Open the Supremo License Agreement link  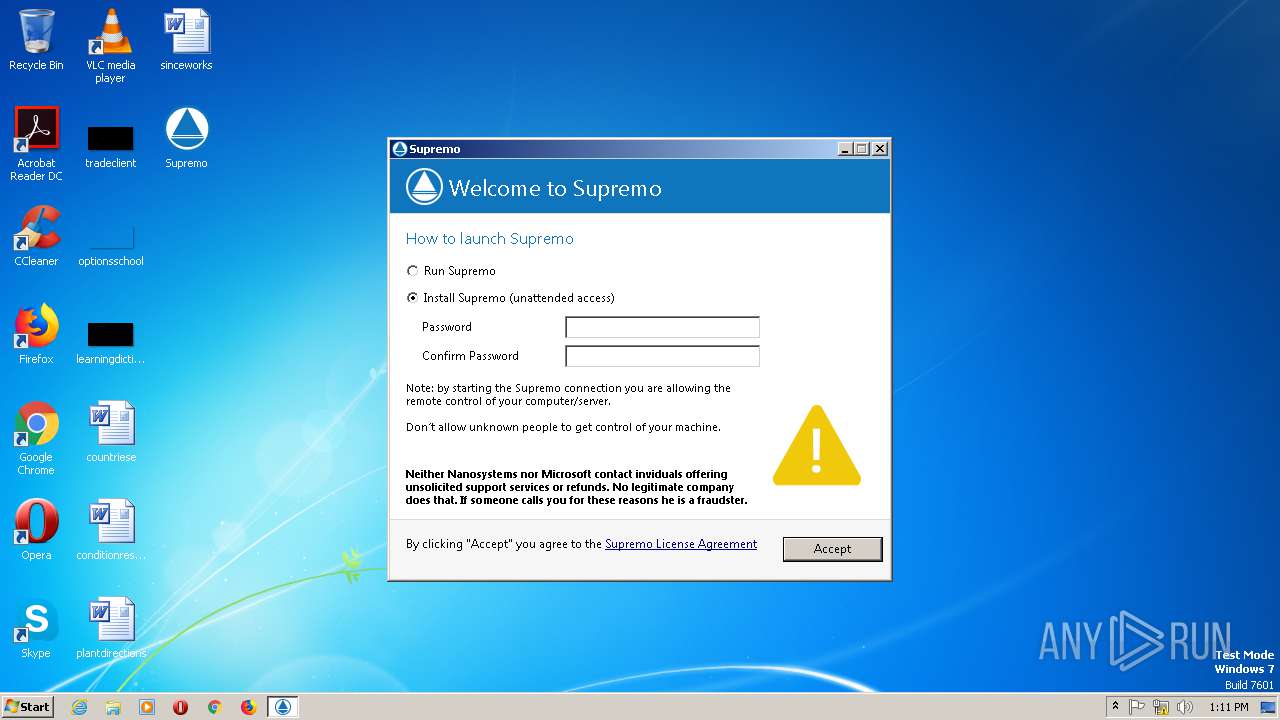(x=681, y=544)
